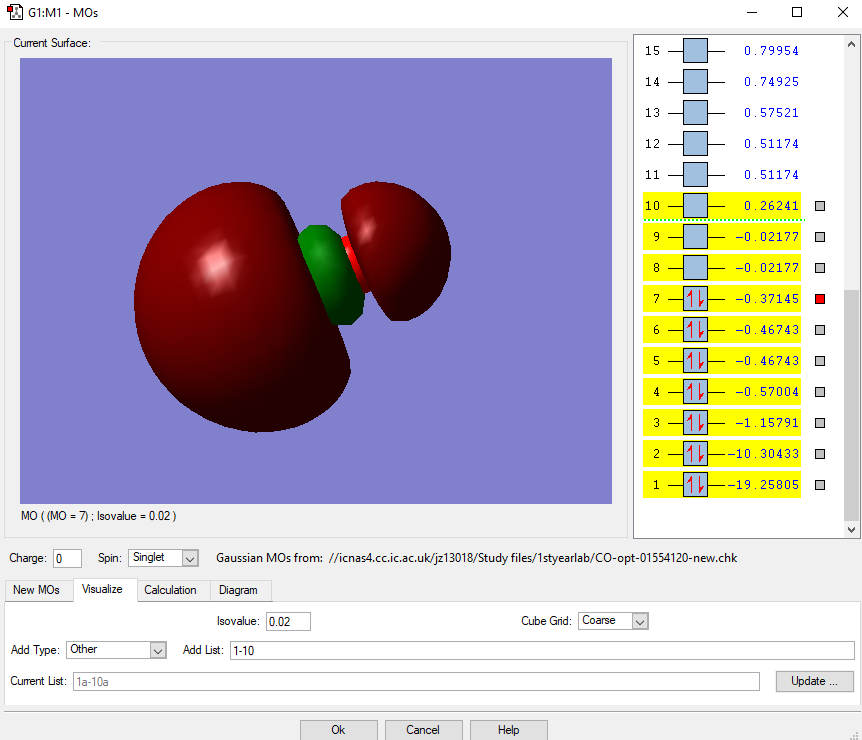Image resolution: width=862 pixels, height=740 pixels.
Task: Click the occupied orbital box for MO 4
Action: click(x=695, y=392)
